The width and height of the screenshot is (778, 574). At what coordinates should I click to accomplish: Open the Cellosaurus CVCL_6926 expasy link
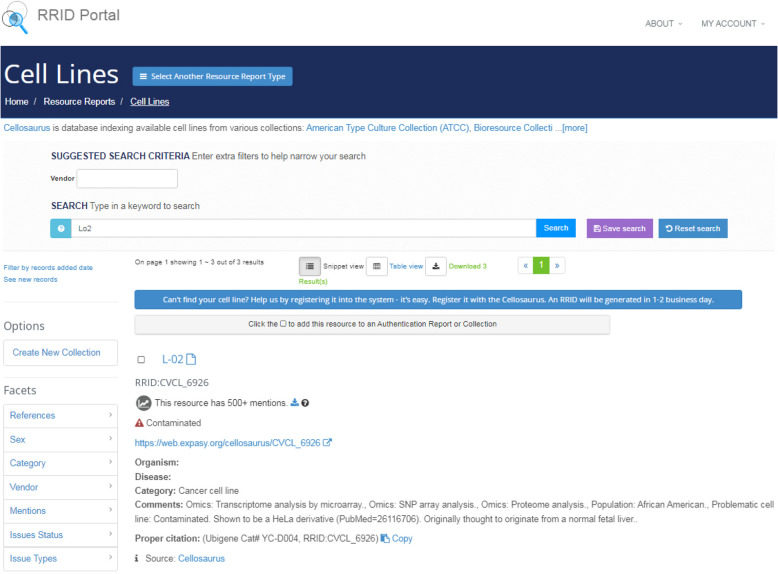(227, 442)
